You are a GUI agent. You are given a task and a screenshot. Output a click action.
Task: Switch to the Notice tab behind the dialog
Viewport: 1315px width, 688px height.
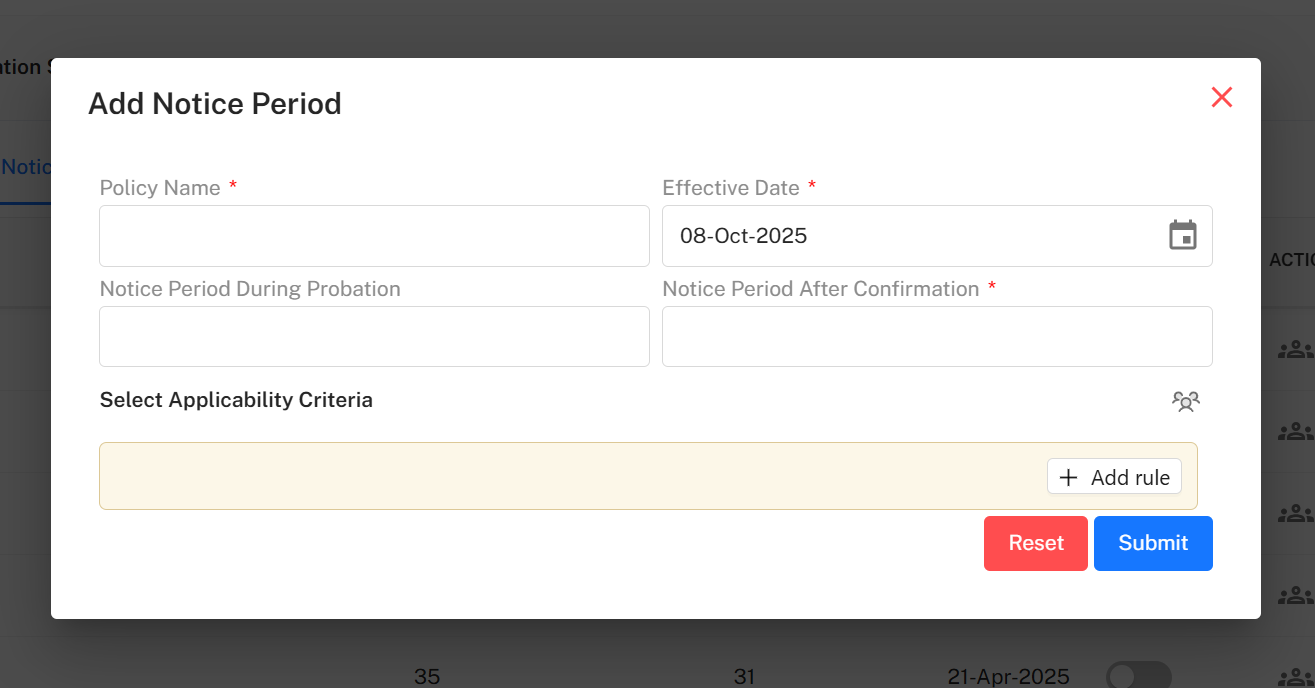coord(24,166)
